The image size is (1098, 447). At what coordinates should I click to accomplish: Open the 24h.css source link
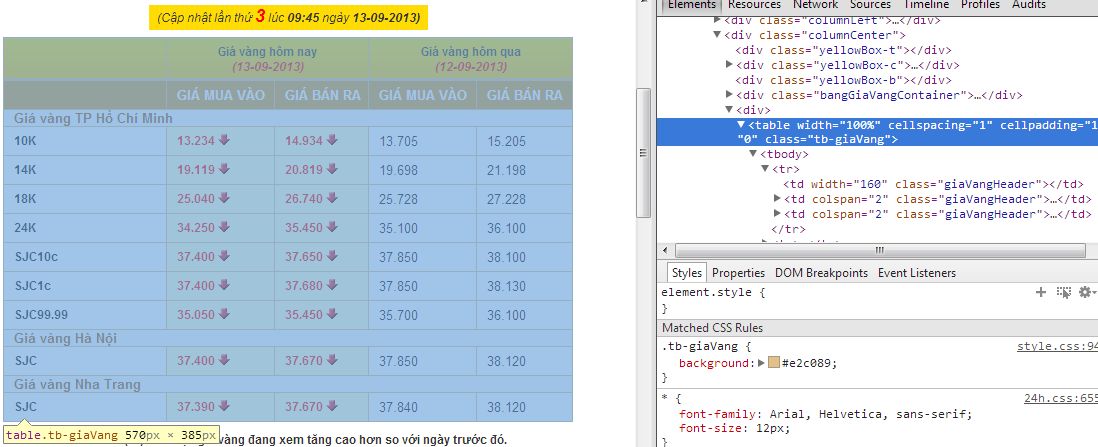pos(1060,398)
